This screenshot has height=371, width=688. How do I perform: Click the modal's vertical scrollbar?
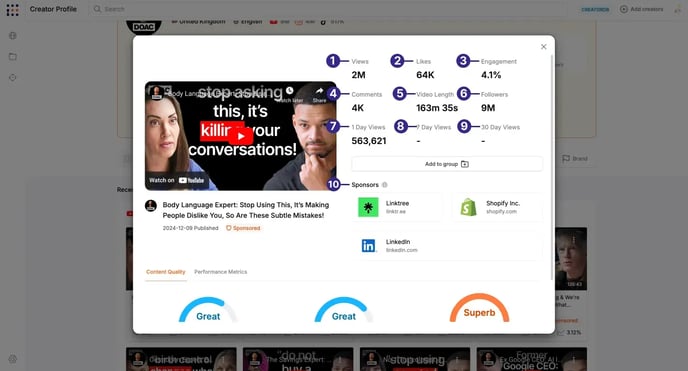552,167
